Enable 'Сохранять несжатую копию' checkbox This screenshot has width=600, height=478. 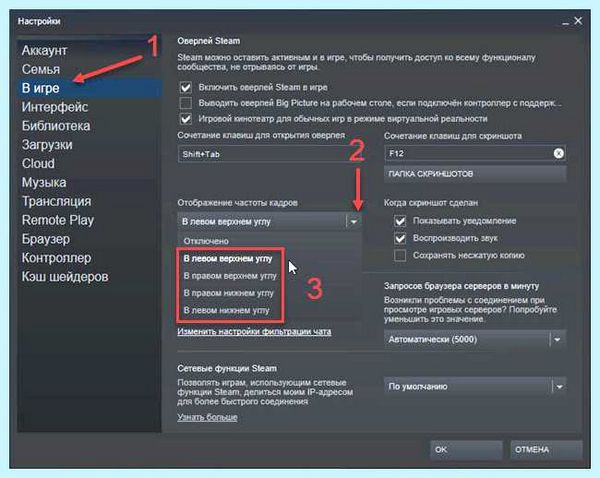400,255
